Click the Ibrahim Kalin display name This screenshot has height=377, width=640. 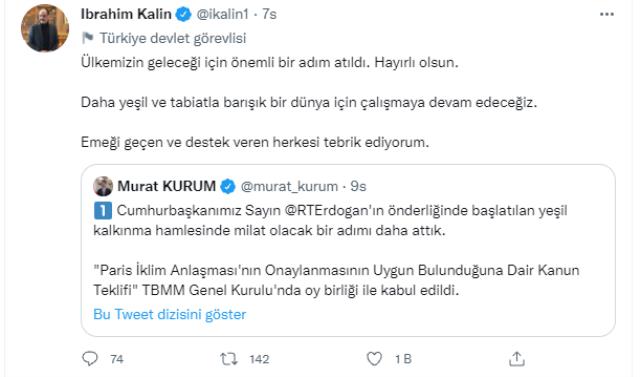coord(126,14)
